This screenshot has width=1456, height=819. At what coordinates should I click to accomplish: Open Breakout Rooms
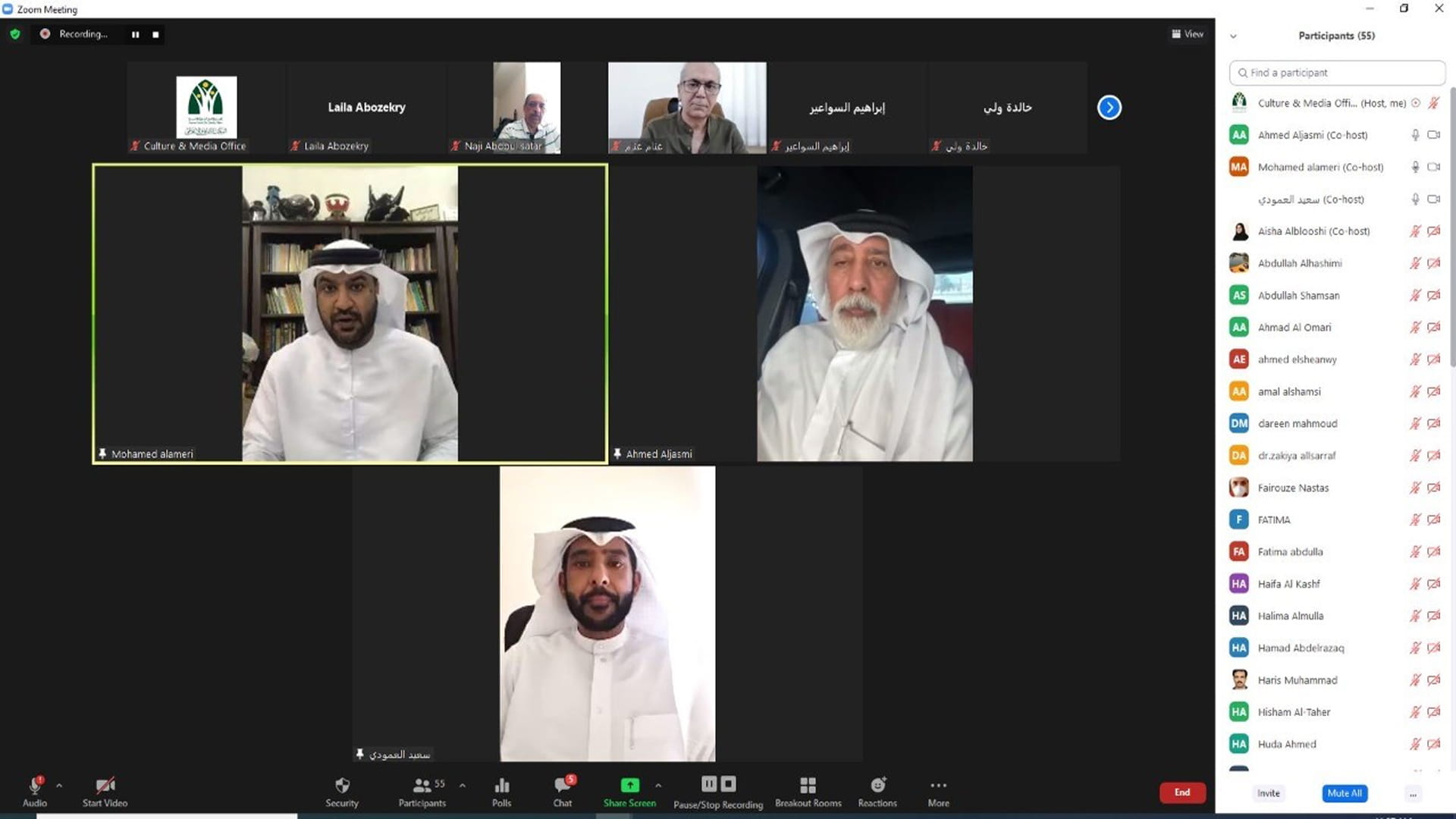(808, 791)
